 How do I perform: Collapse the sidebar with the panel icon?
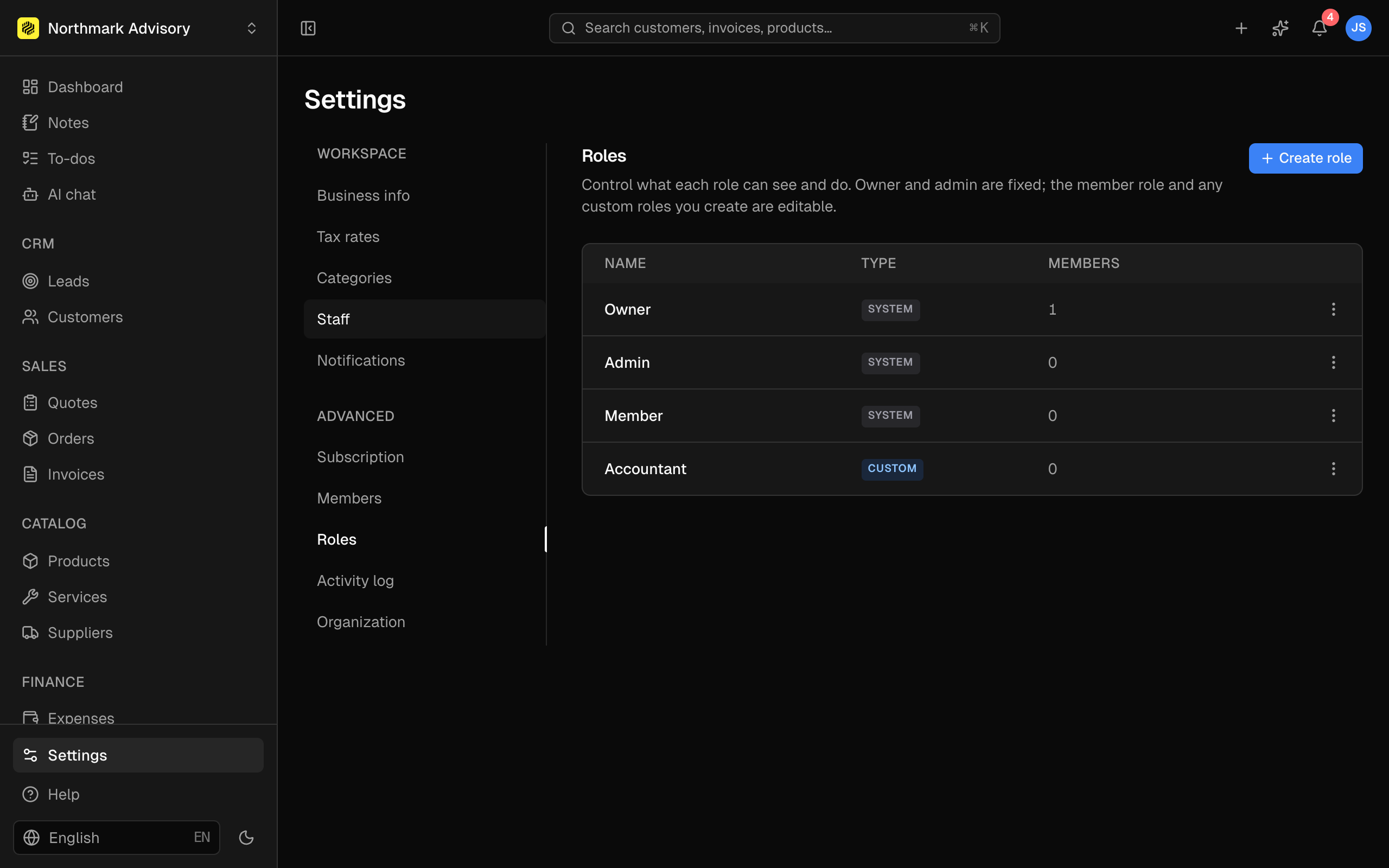click(308, 28)
